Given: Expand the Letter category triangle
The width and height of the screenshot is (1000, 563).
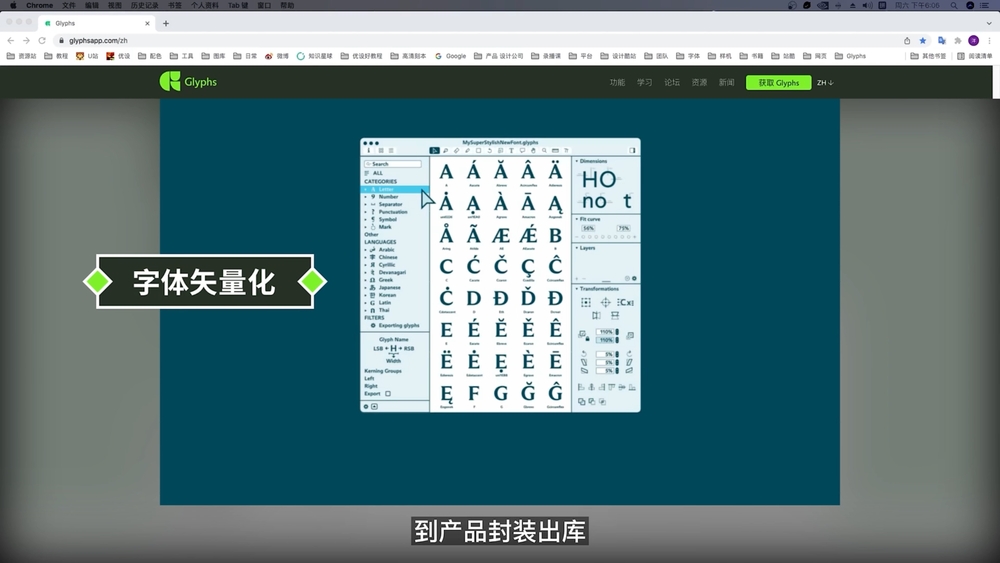Looking at the screenshot, I should 366,189.
